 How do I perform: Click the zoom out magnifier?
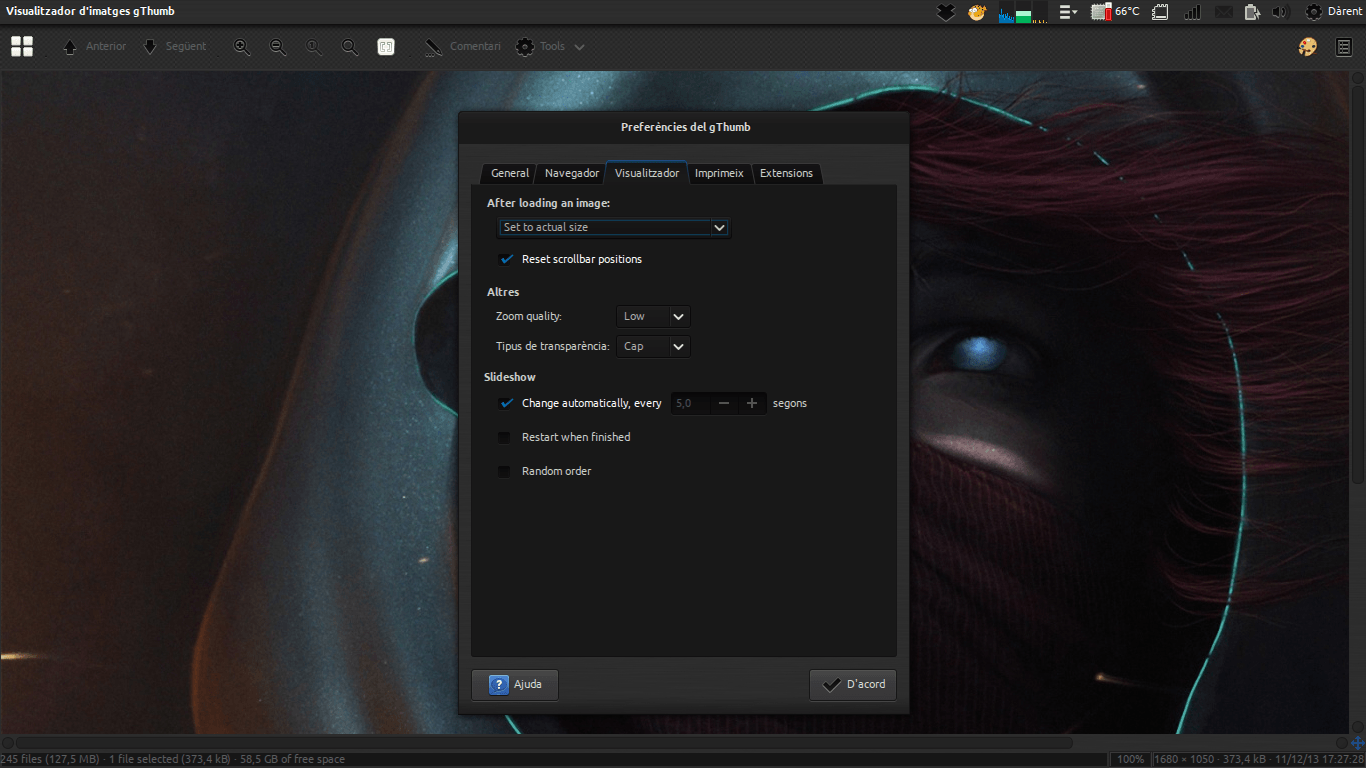[278, 47]
